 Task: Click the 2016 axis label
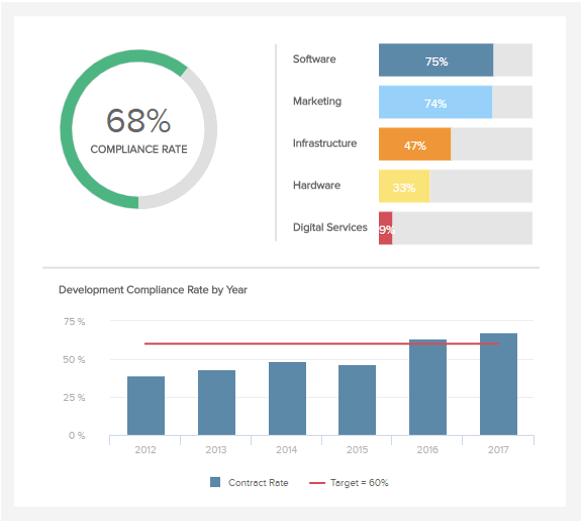[x=428, y=450]
